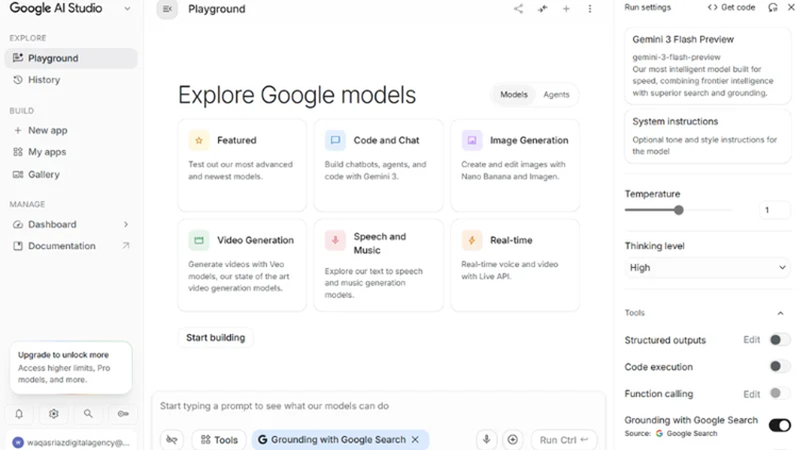Click the Temperature value field
This screenshot has width=800, height=450.
tap(774, 210)
